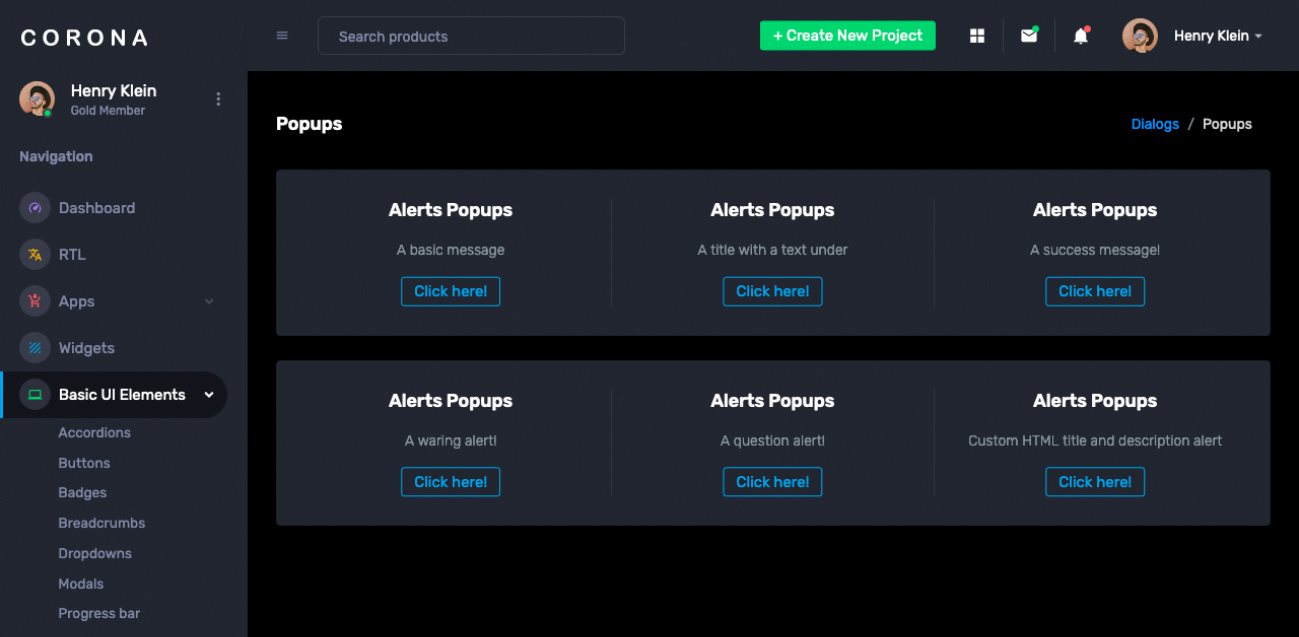This screenshot has width=1299, height=637.
Task: Go to Dropdowns in the sidebar
Action: click(x=95, y=553)
